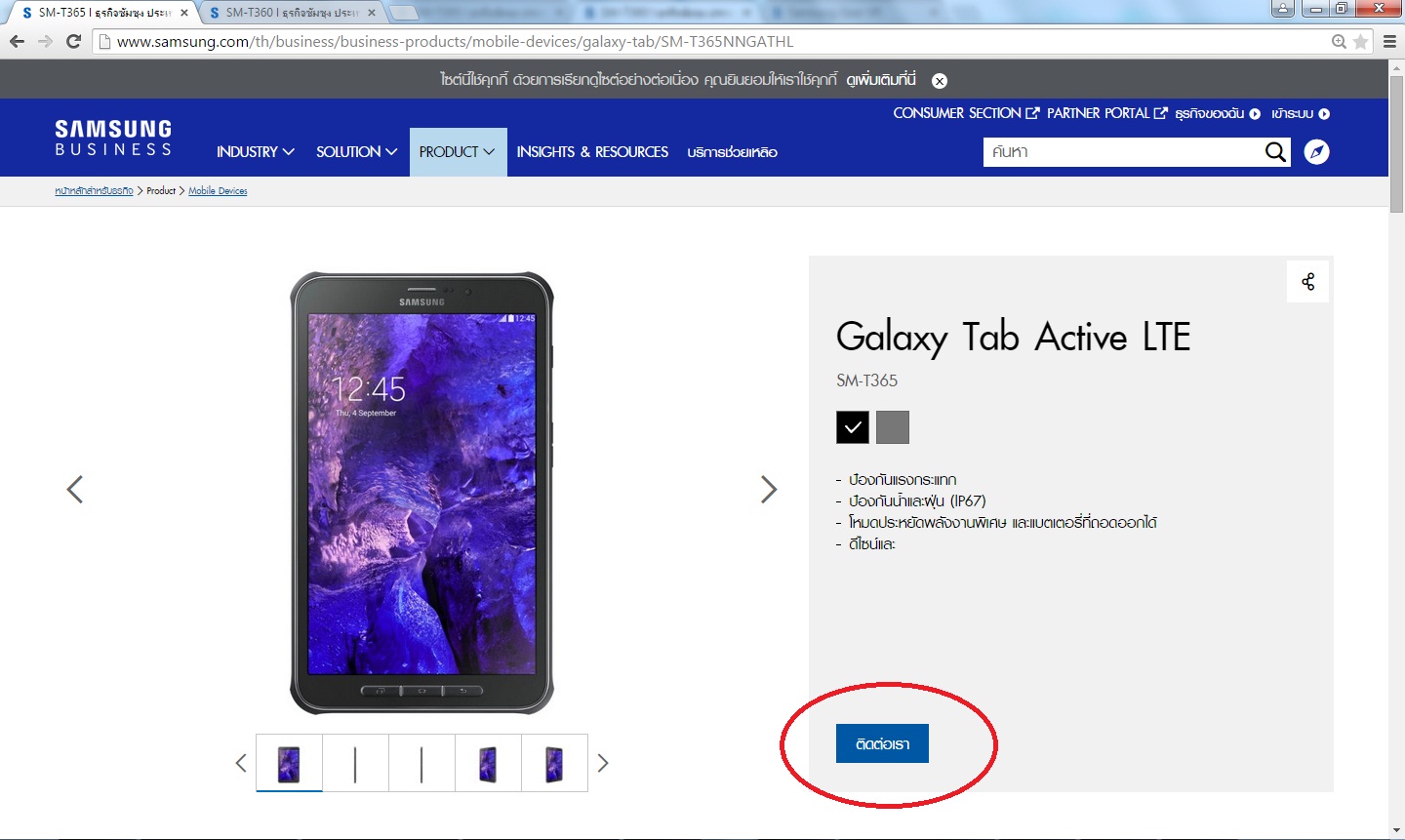Select the black color swatch
This screenshot has height=840, width=1405.
tap(853, 427)
